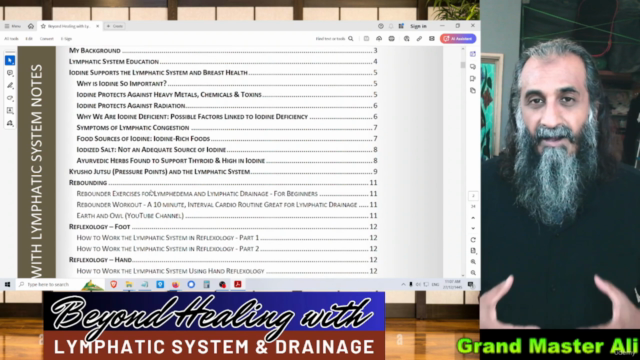Open 'Reflexology - Part 2' contents entry
This screenshot has width=640, height=360.
click(227, 249)
